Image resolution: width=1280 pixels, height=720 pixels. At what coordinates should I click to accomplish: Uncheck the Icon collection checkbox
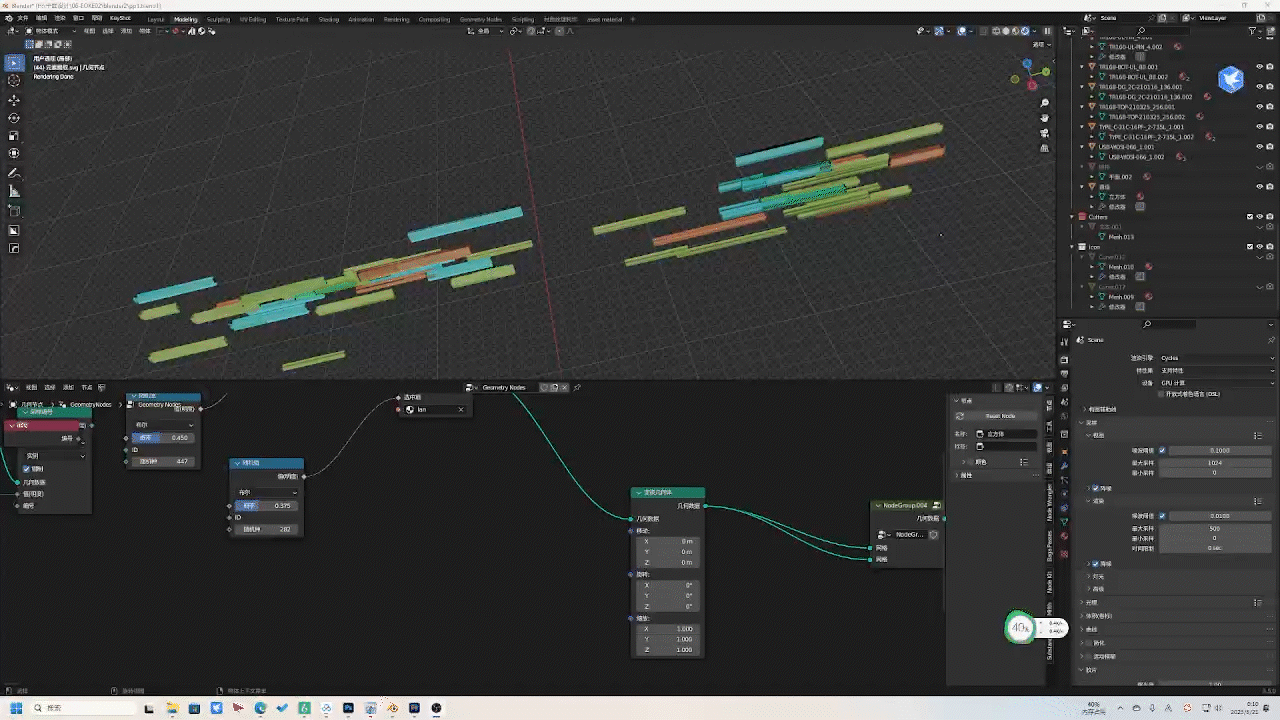click(1250, 246)
